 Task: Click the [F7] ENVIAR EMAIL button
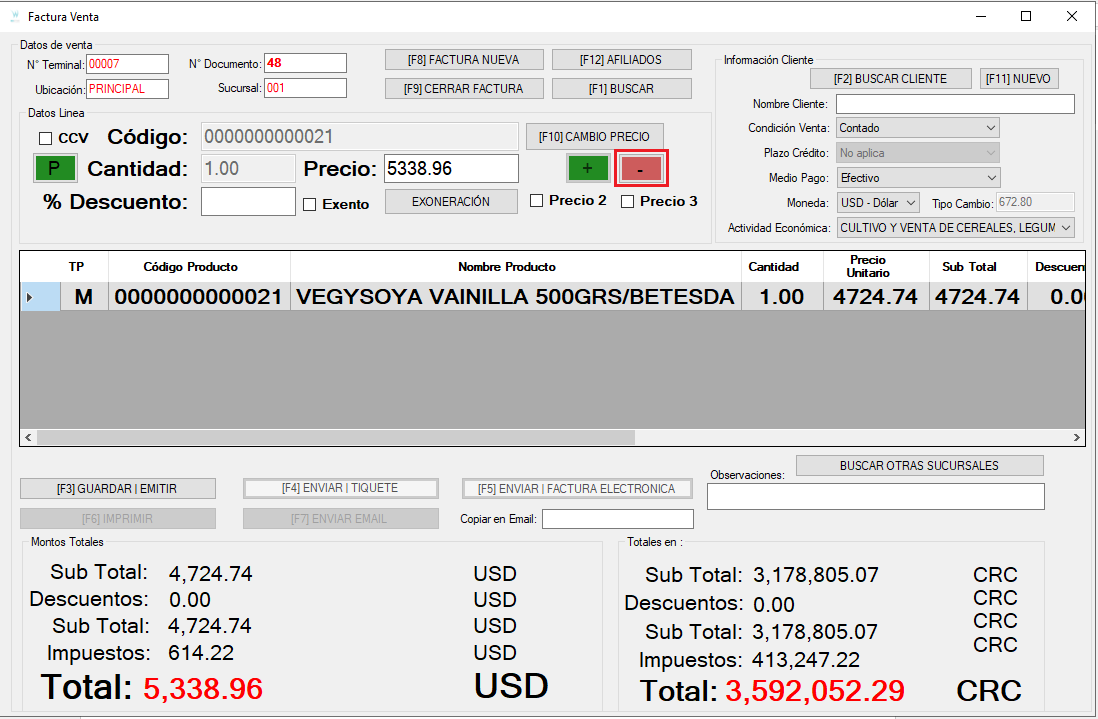(x=340, y=519)
